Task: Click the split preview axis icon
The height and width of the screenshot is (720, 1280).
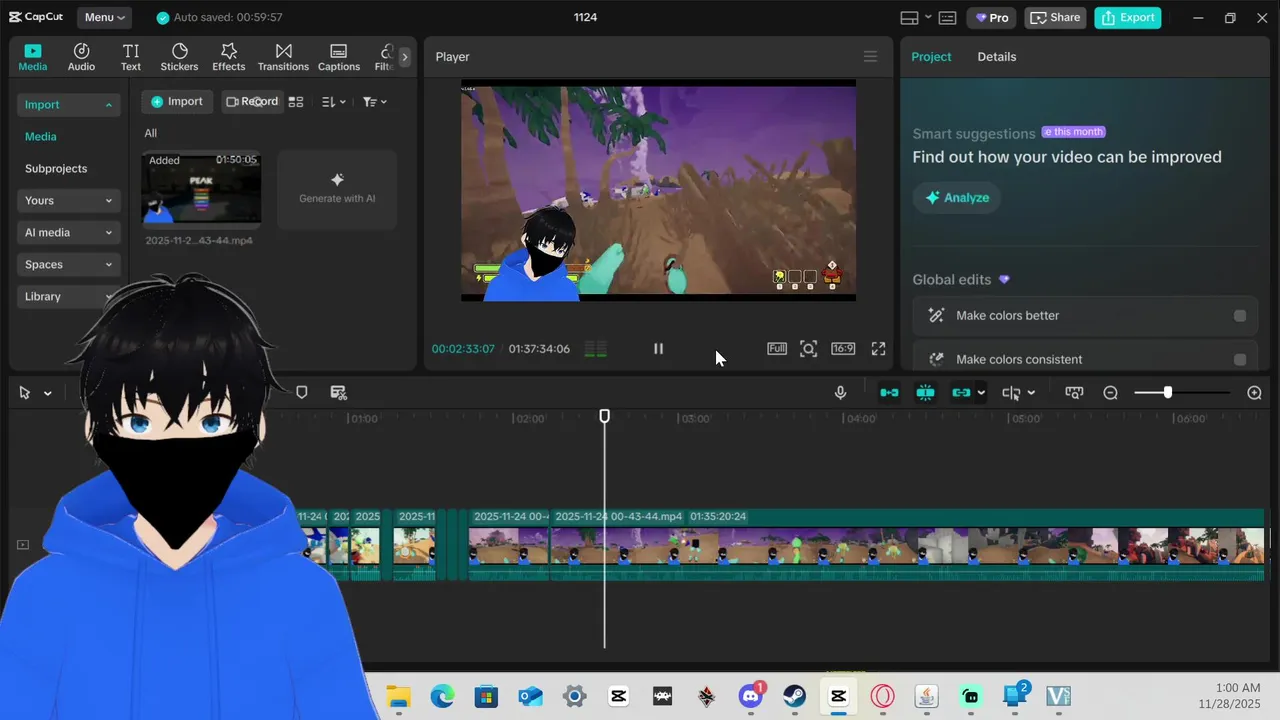Action: 1011,393
